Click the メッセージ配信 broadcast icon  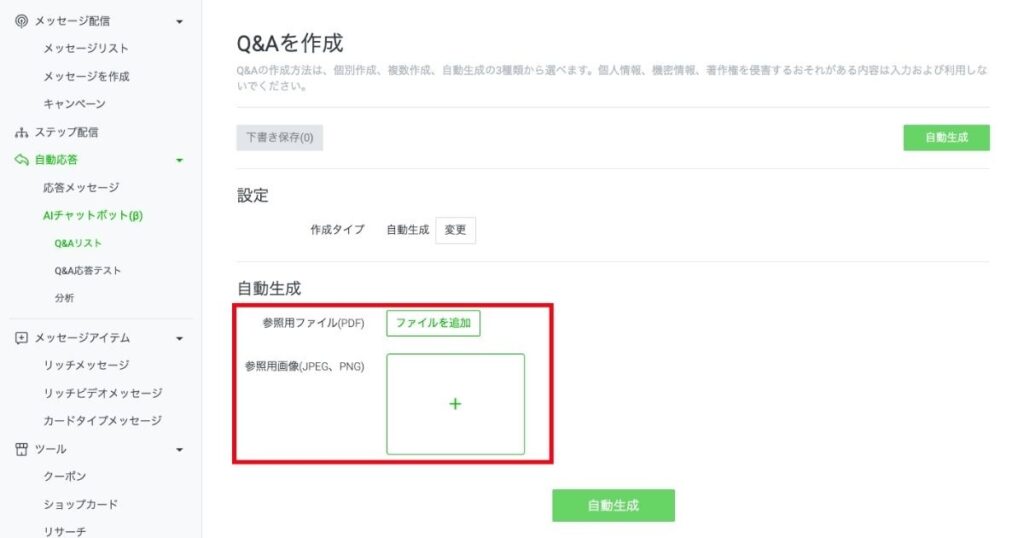(21, 21)
